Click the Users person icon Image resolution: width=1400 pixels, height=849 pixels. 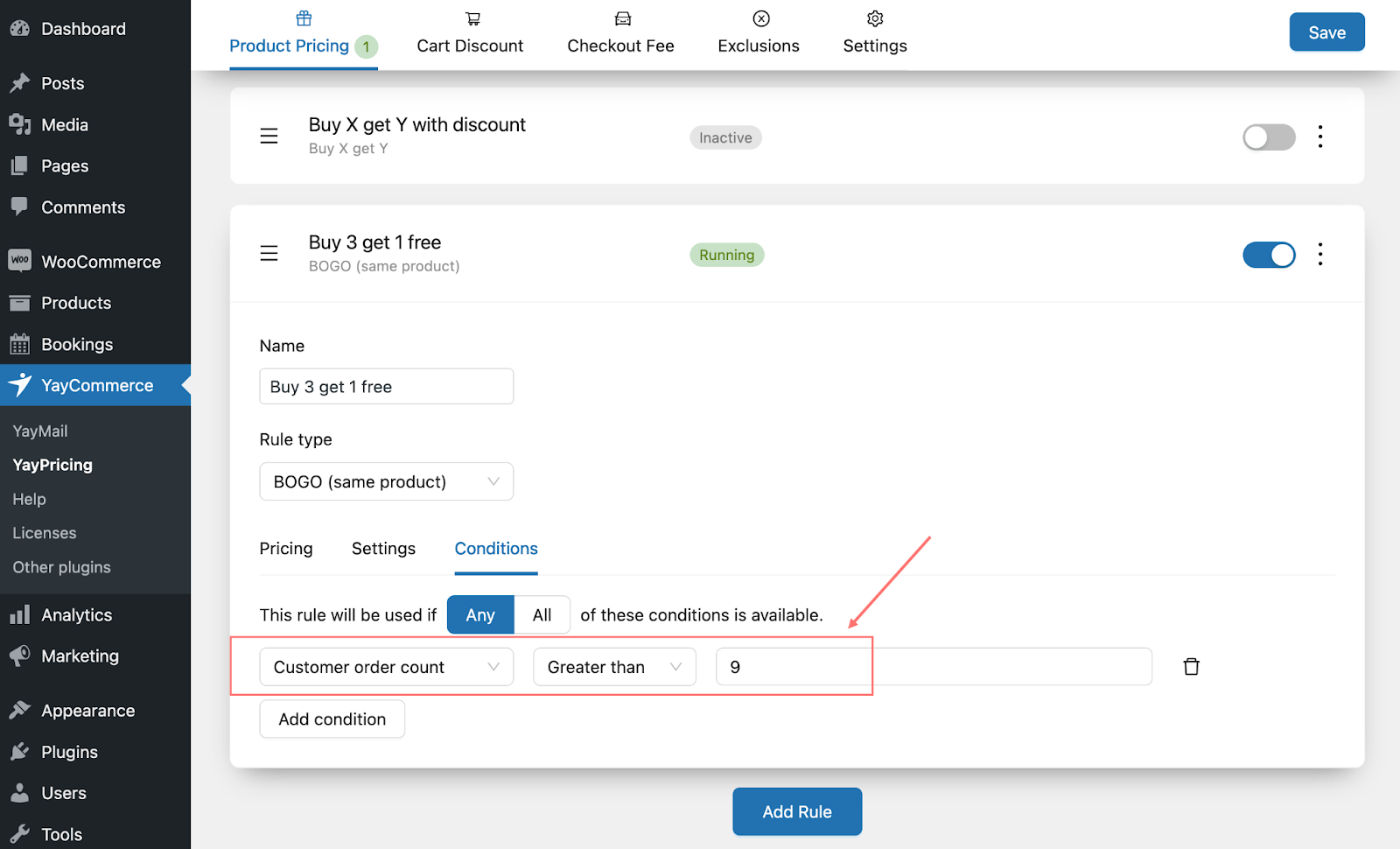coord(19,792)
